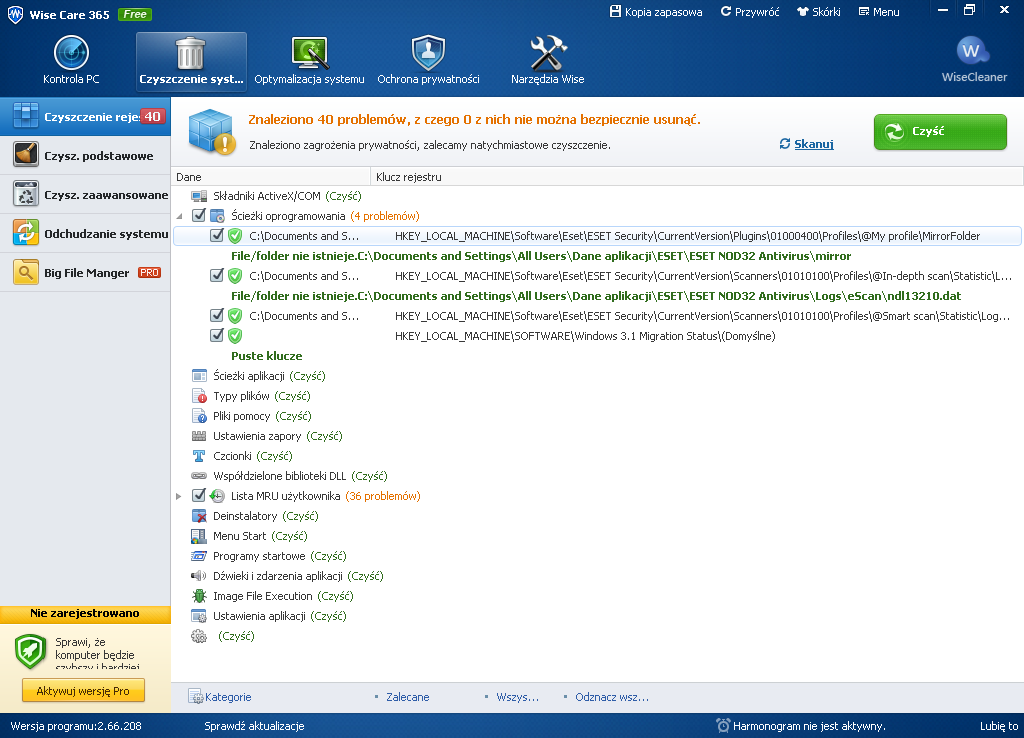Click the Nie zarejestrowano banner
The image size is (1024, 738).
(x=85, y=613)
